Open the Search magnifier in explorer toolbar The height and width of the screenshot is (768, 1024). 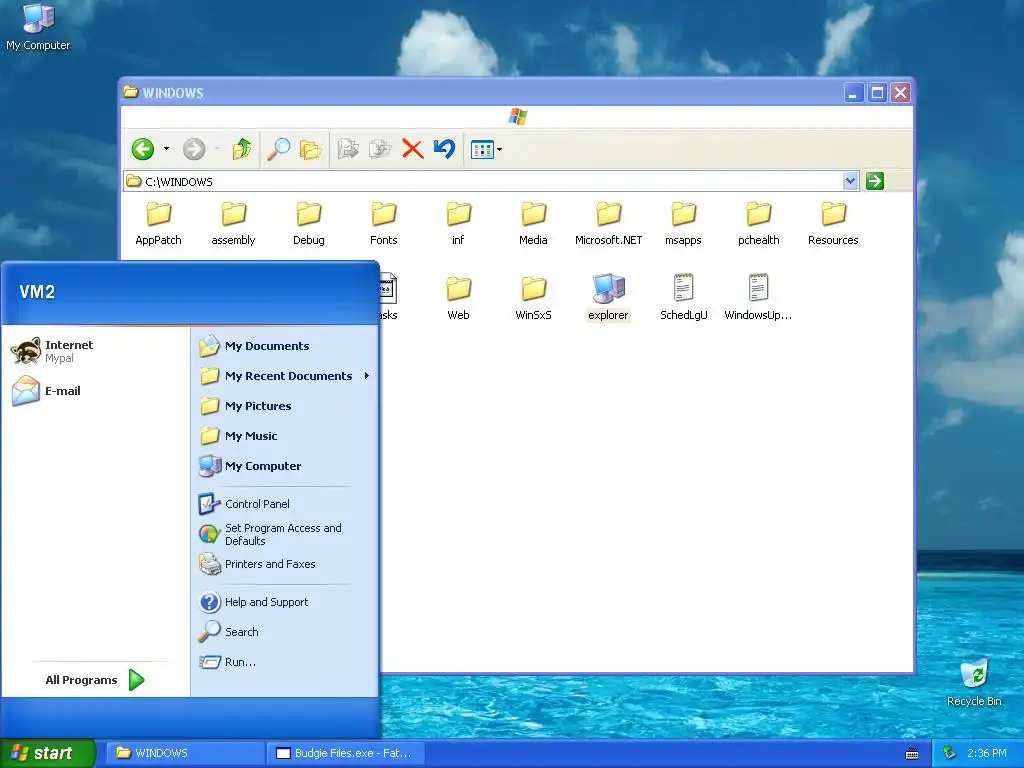(x=279, y=149)
